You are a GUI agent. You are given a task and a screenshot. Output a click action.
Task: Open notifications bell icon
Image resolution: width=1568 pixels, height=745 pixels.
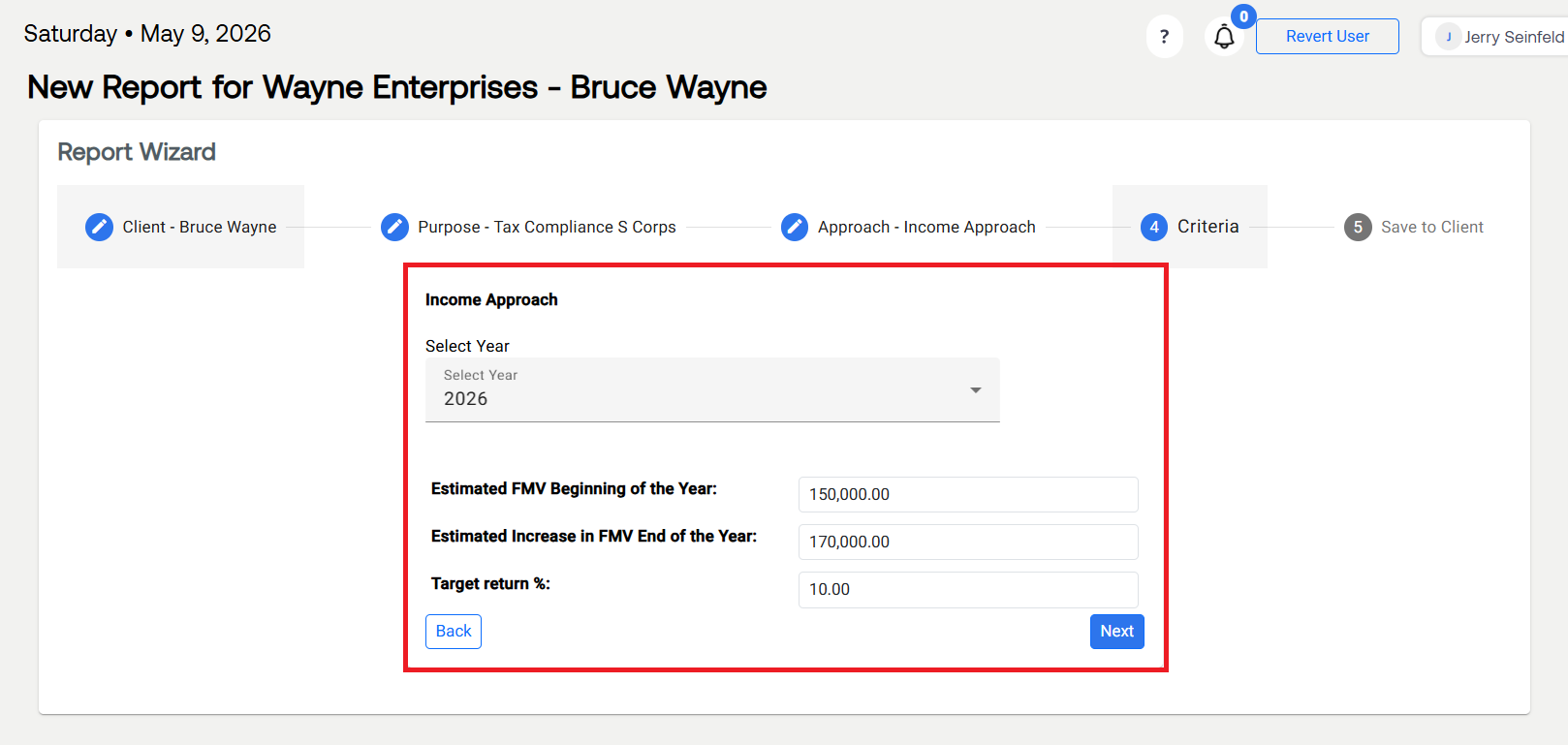[1224, 37]
